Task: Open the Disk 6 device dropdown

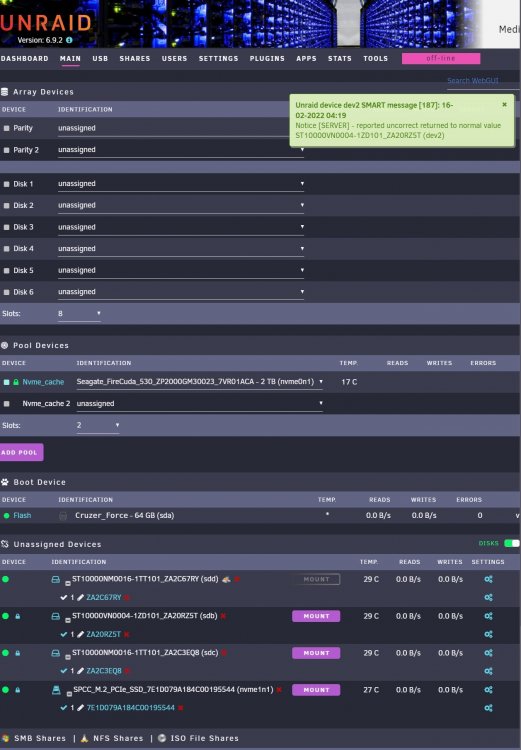Action: point(181,292)
